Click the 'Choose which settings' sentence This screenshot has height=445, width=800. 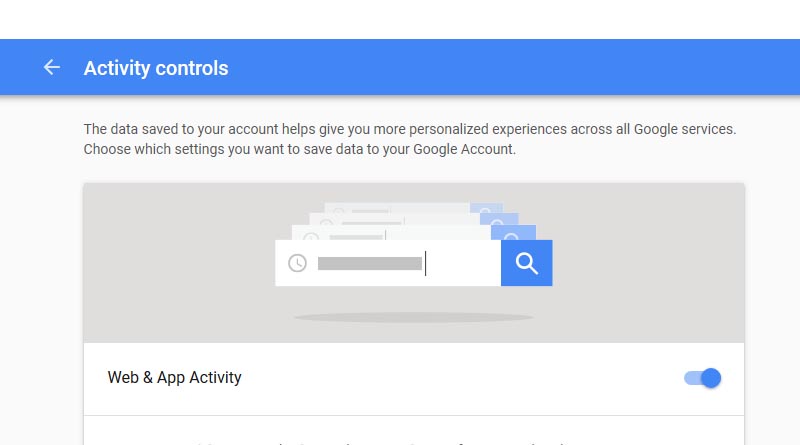[x=299, y=149]
